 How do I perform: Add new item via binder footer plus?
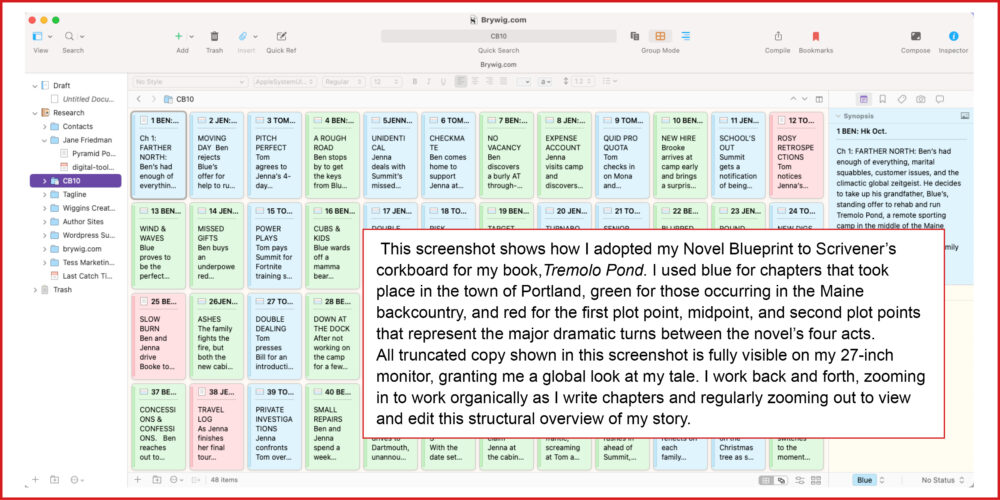[x=35, y=480]
